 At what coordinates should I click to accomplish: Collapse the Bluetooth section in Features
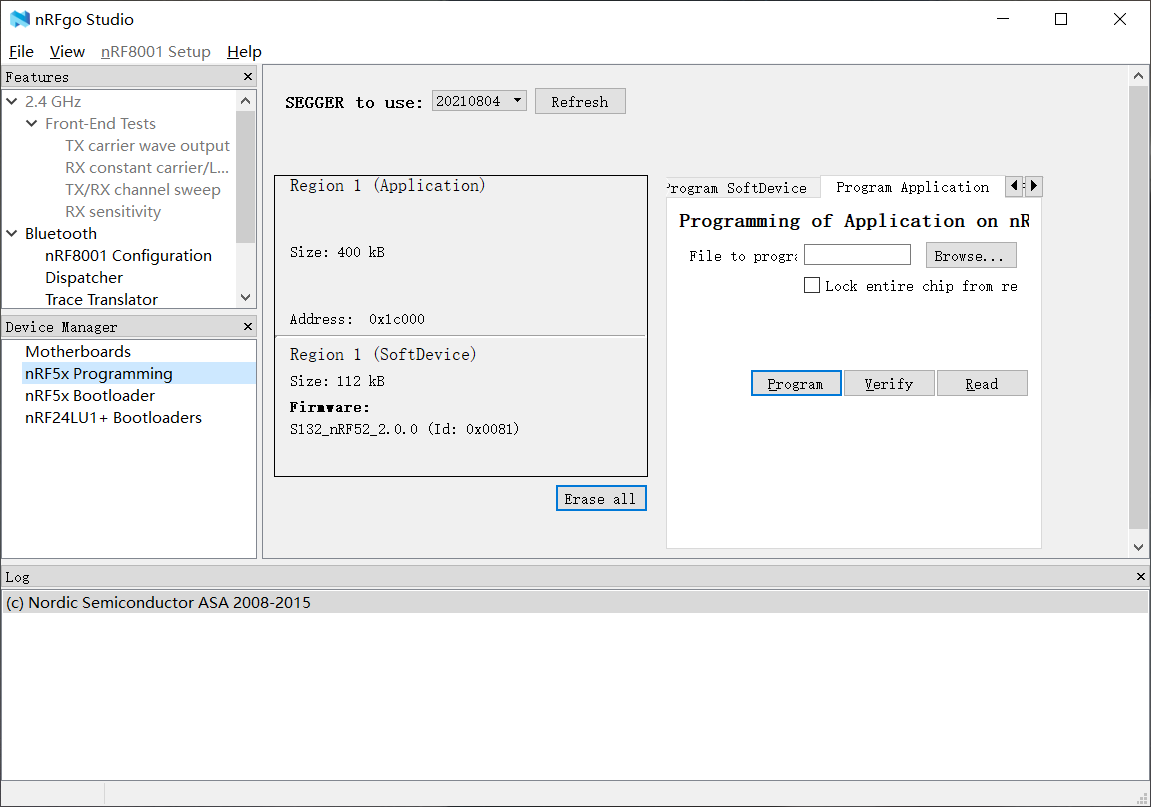(x=10, y=233)
